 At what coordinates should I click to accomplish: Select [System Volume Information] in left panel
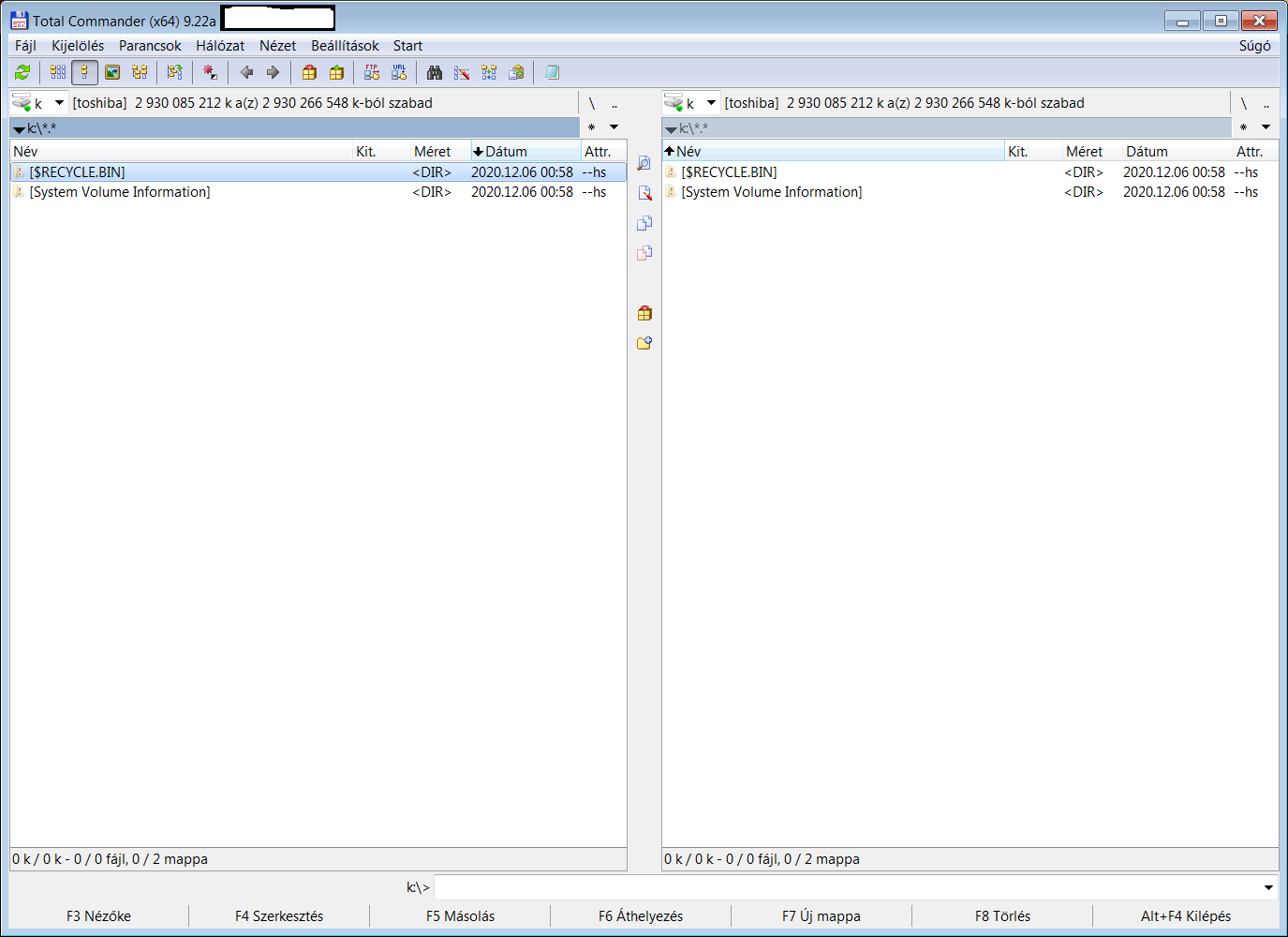[x=318, y=192]
